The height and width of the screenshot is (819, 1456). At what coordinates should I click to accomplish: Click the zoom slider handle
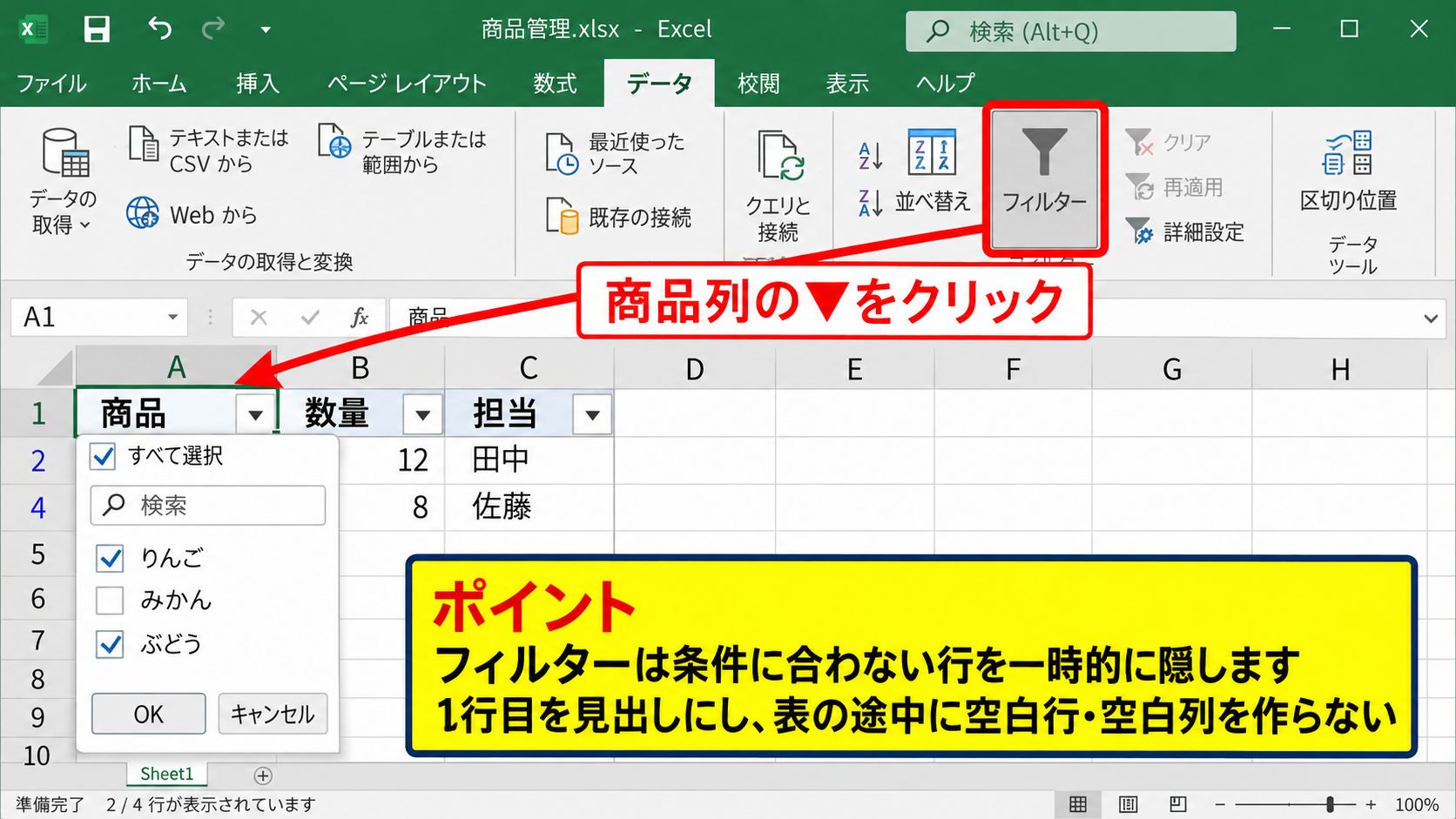tap(1330, 805)
